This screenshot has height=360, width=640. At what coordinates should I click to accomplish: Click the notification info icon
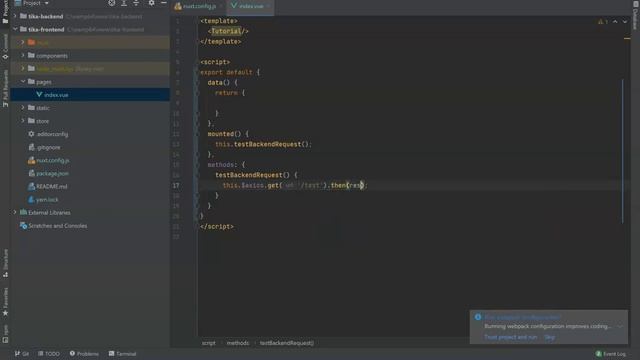click(x=478, y=317)
